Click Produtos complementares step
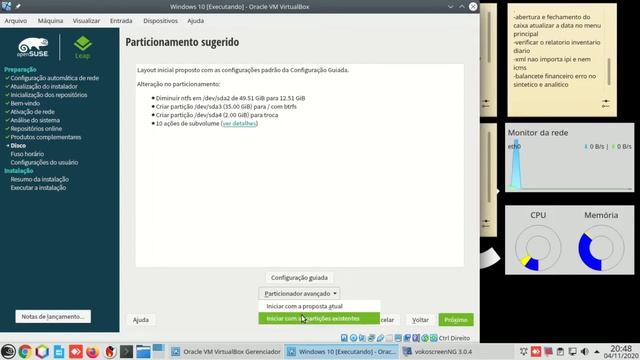640x360 pixels. pyautogui.click(x=46, y=137)
